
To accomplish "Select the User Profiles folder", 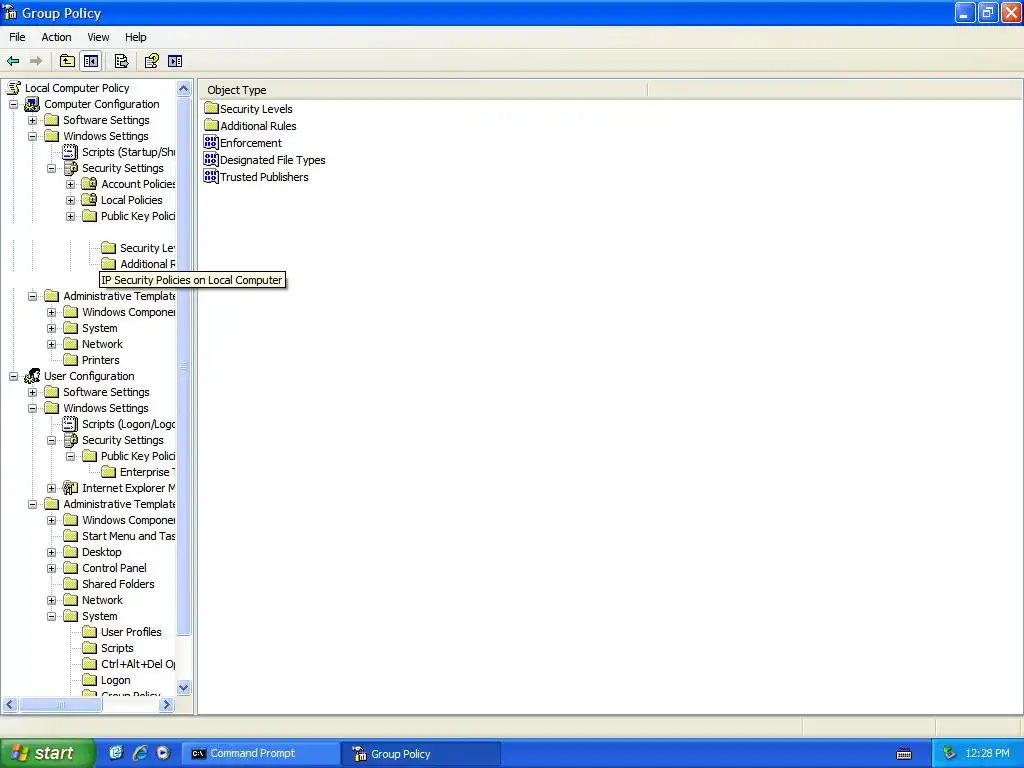I will (122, 632).
